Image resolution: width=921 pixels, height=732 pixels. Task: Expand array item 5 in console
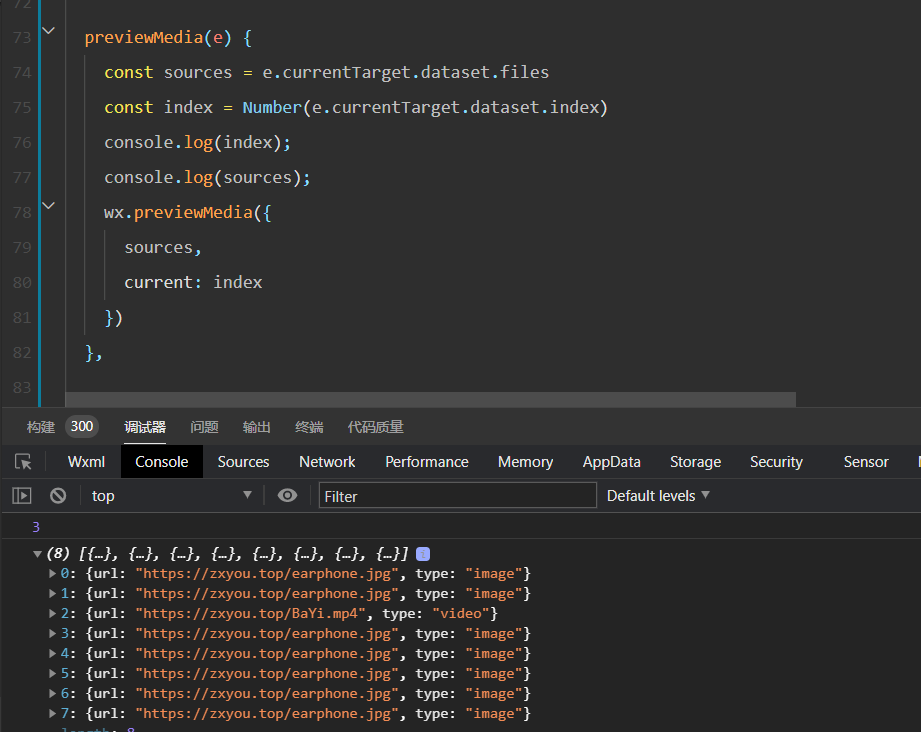[x=52, y=673]
